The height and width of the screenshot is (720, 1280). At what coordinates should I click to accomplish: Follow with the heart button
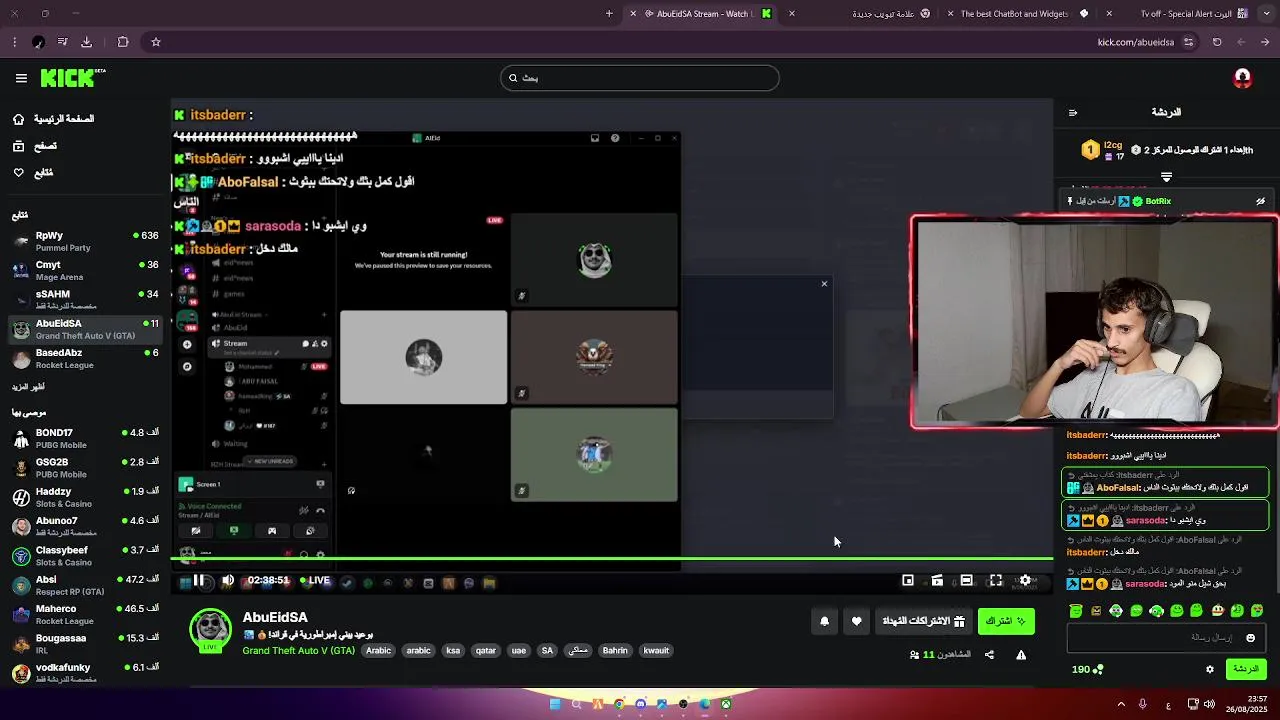pos(856,621)
